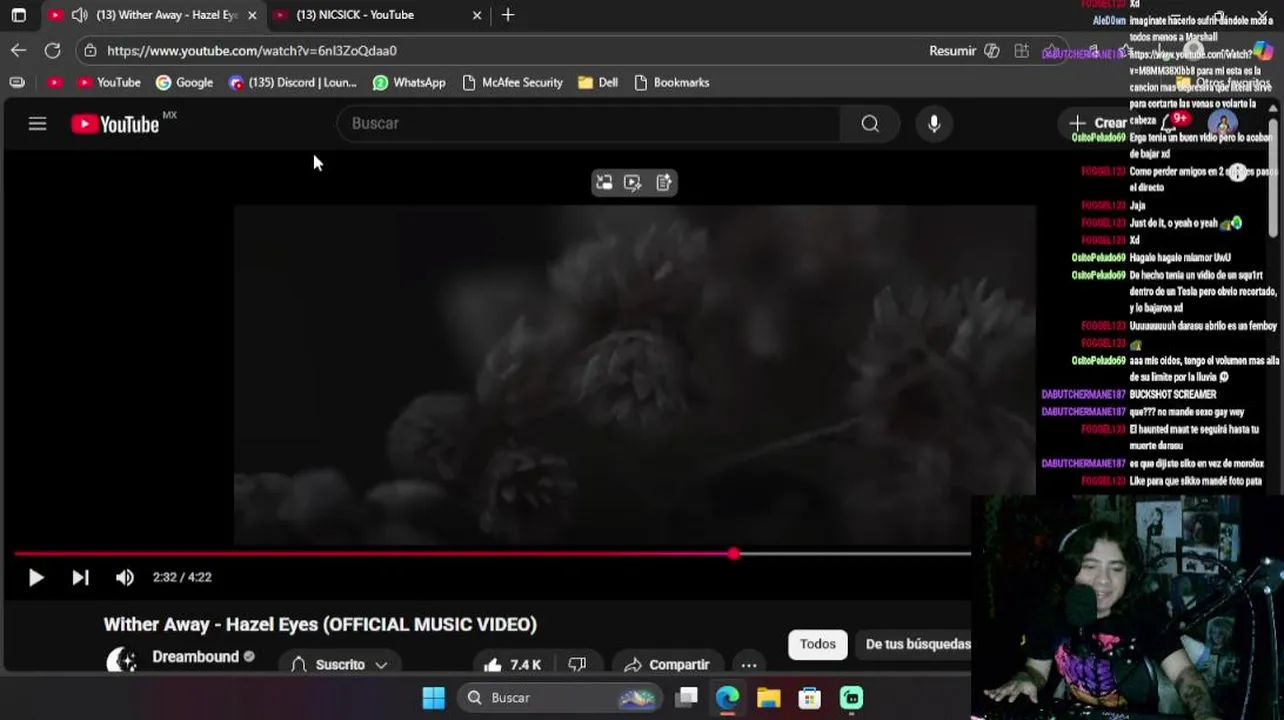Close the Wither Away browser tab
1284x720 pixels.
click(252, 15)
